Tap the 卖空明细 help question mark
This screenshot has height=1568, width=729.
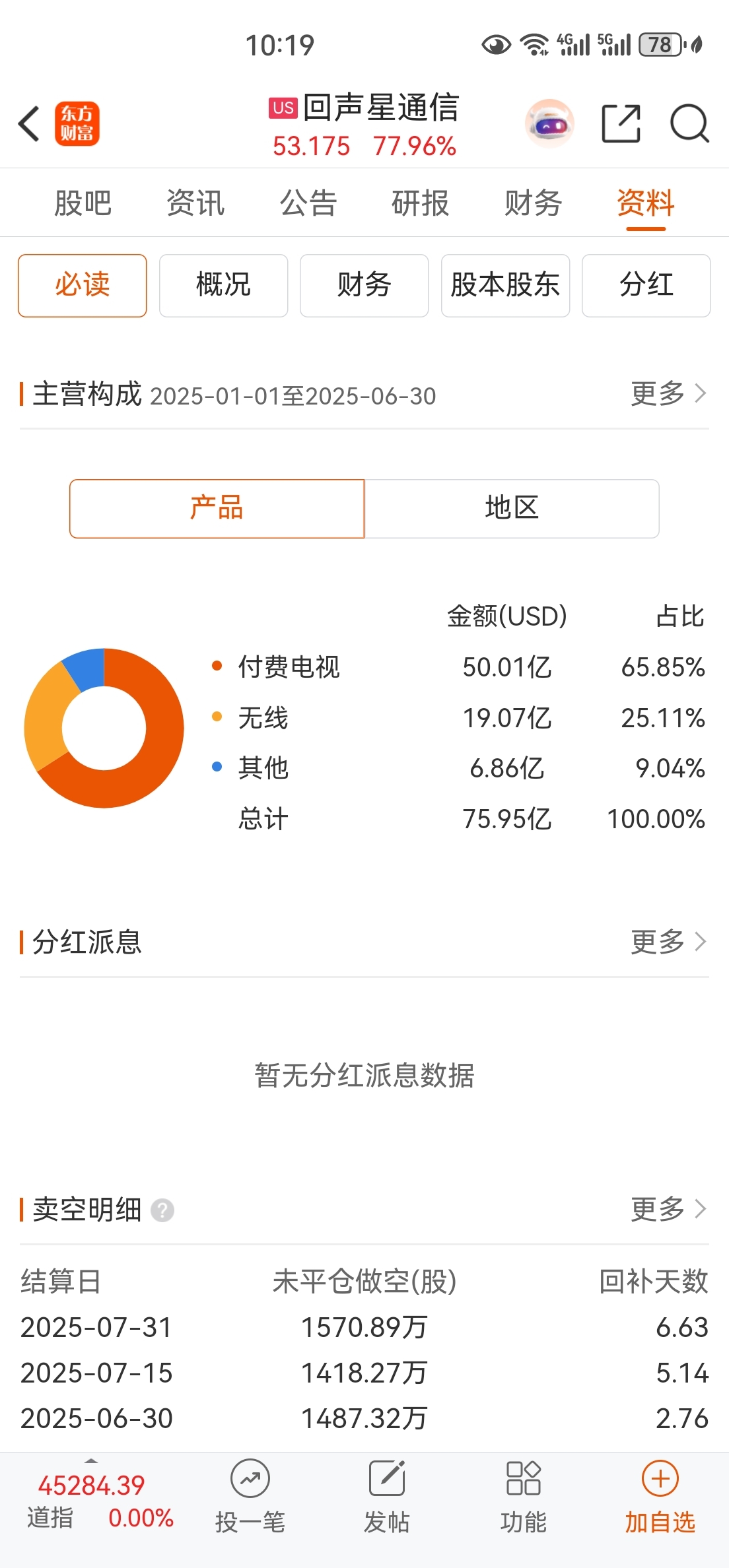click(x=162, y=1210)
